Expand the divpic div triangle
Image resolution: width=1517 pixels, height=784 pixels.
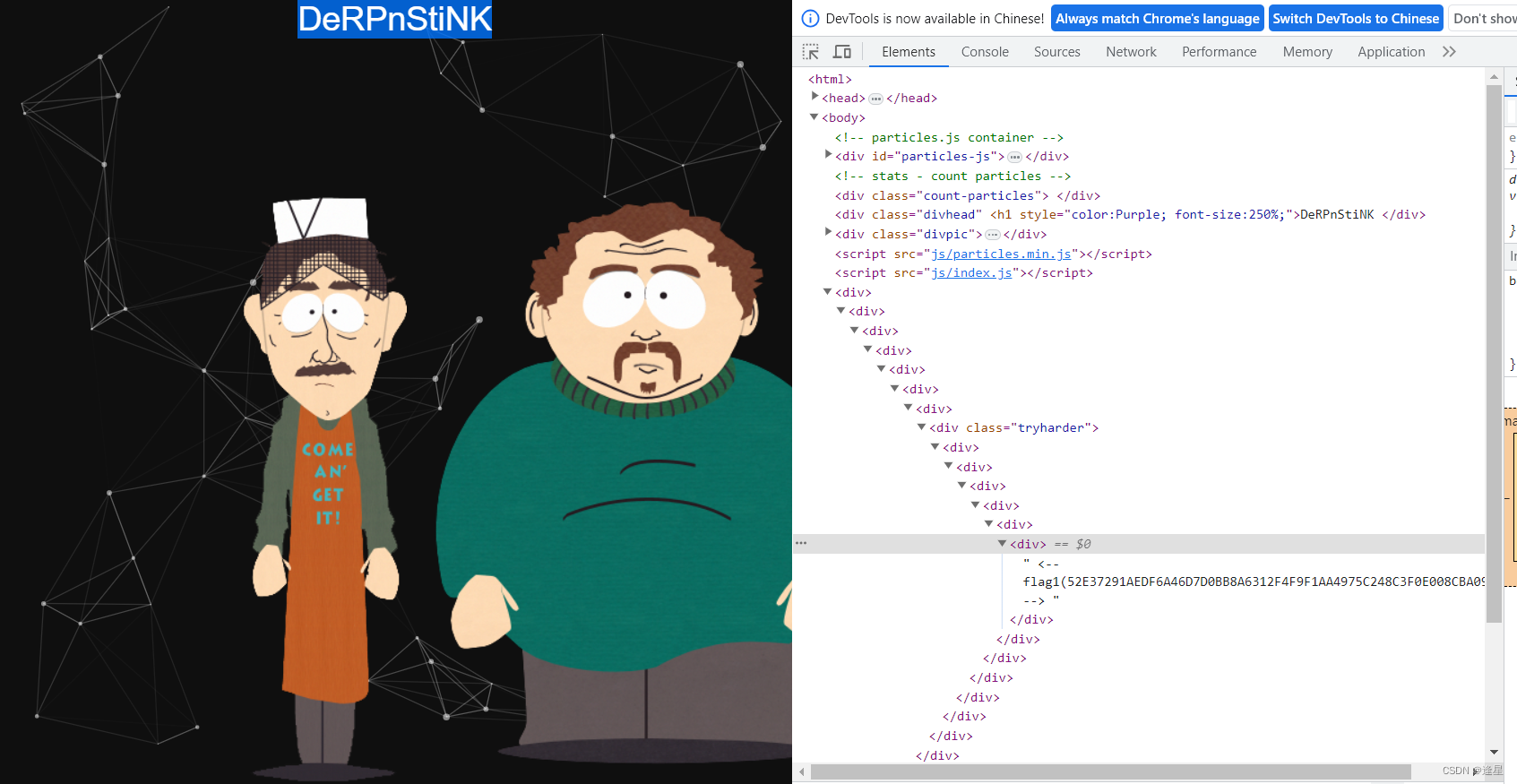coord(828,233)
